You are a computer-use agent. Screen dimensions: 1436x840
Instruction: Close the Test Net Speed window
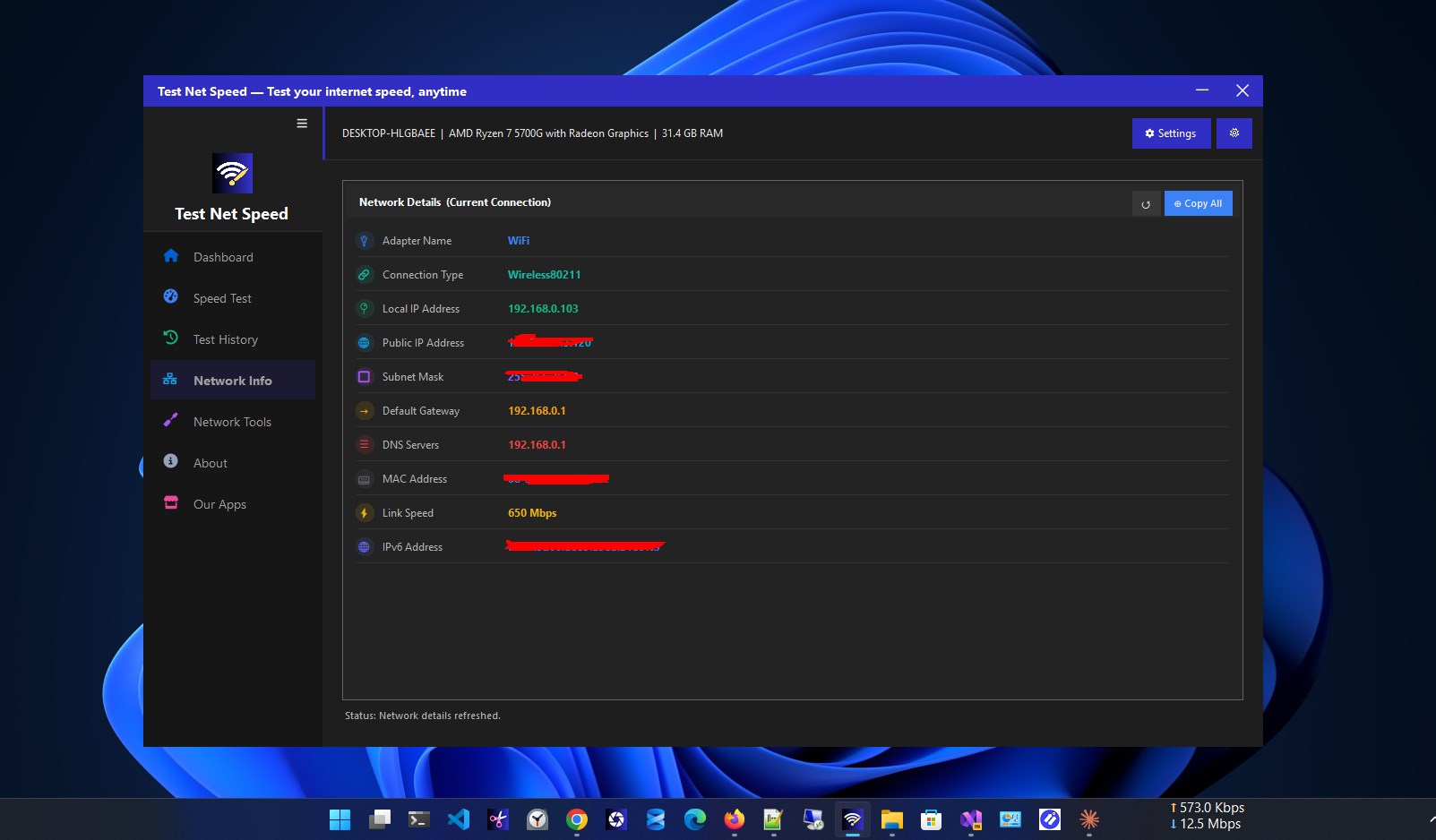click(x=1243, y=90)
